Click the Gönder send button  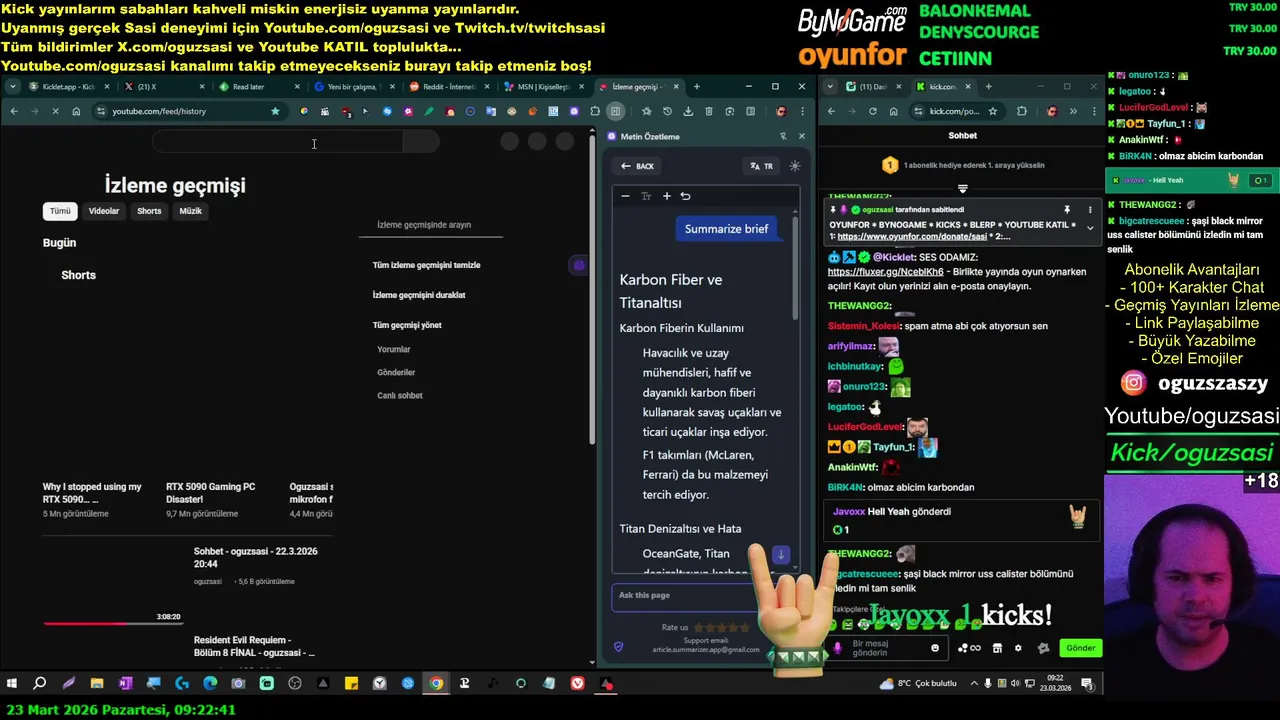coord(1080,648)
